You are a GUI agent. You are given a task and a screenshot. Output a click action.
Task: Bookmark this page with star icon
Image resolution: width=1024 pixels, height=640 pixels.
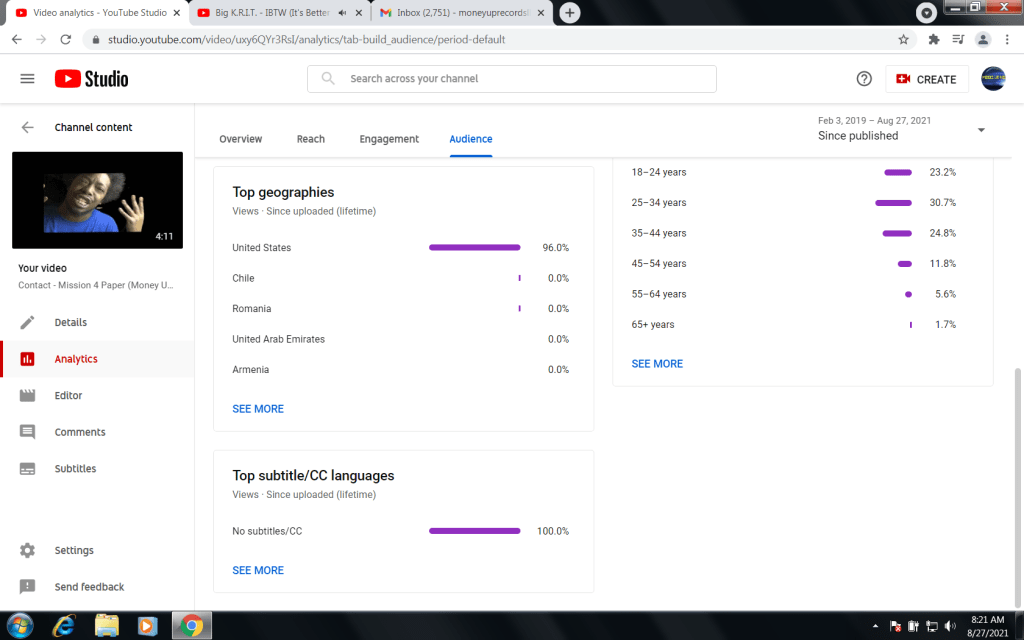pyautogui.click(x=903, y=40)
